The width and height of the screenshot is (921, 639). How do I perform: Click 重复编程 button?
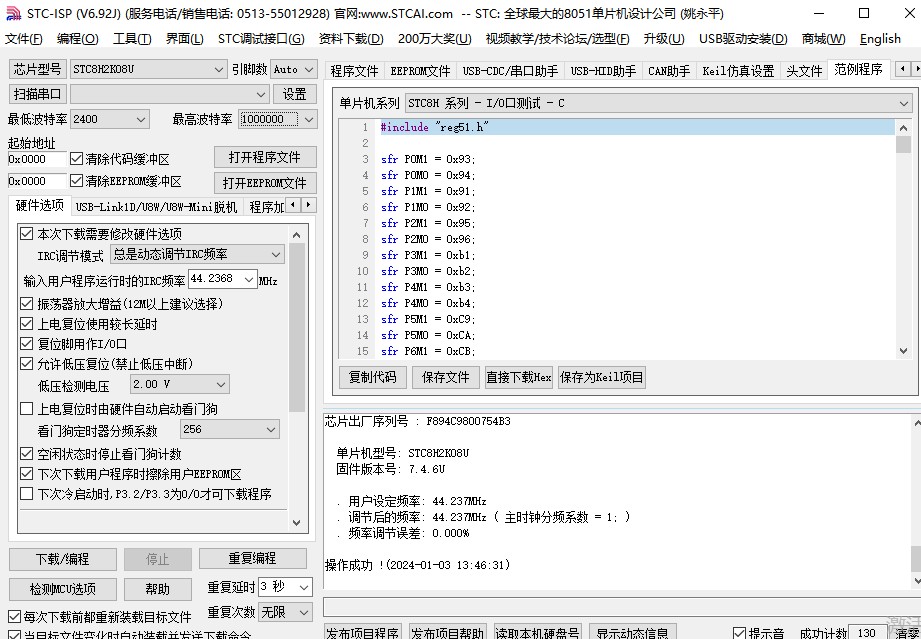[x=253, y=559]
